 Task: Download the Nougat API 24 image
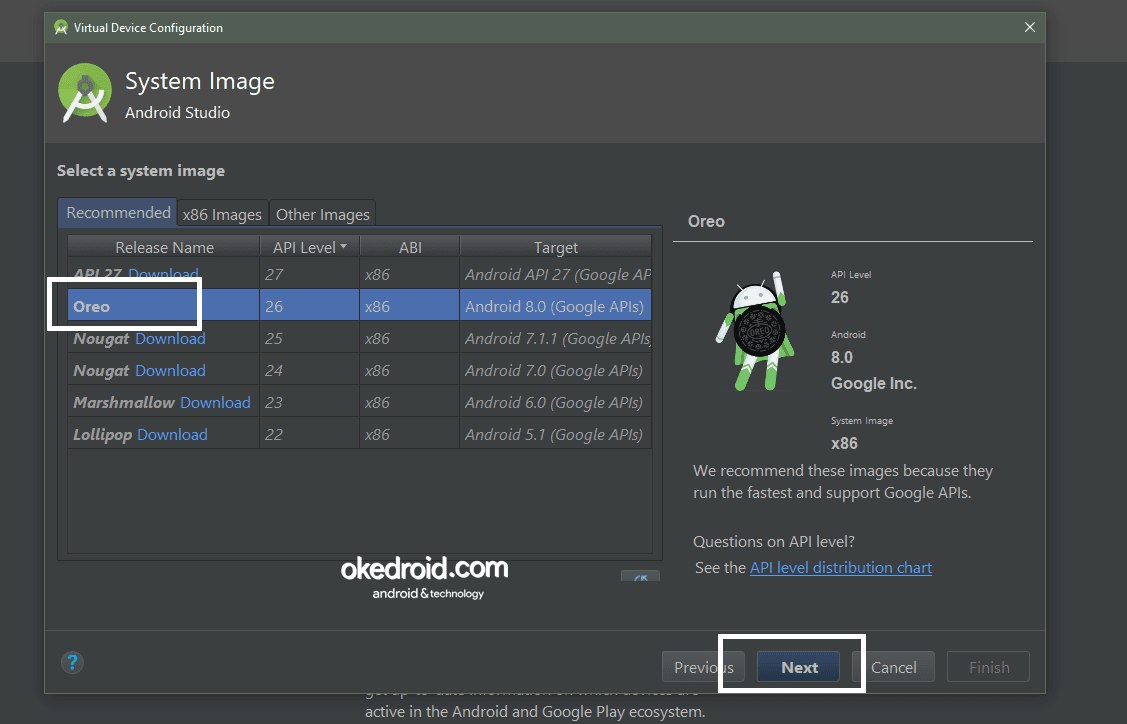(170, 370)
